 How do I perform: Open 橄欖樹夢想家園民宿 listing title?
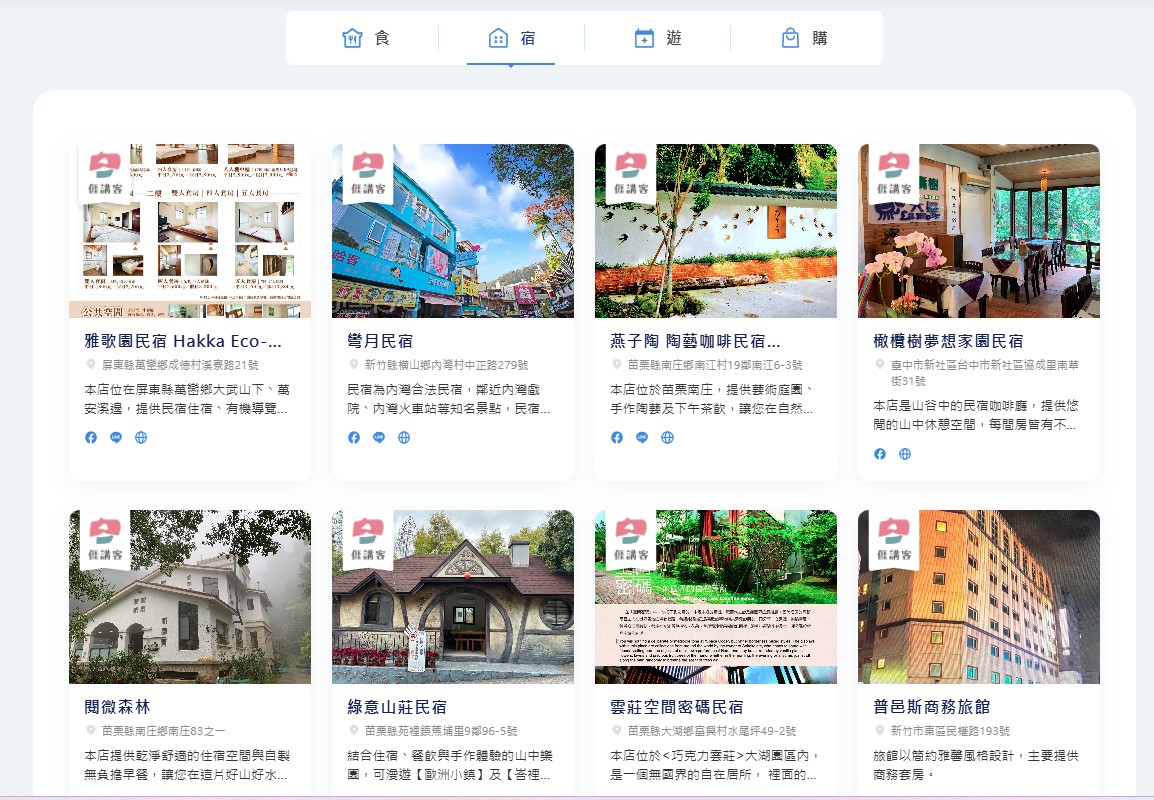click(949, 341)
